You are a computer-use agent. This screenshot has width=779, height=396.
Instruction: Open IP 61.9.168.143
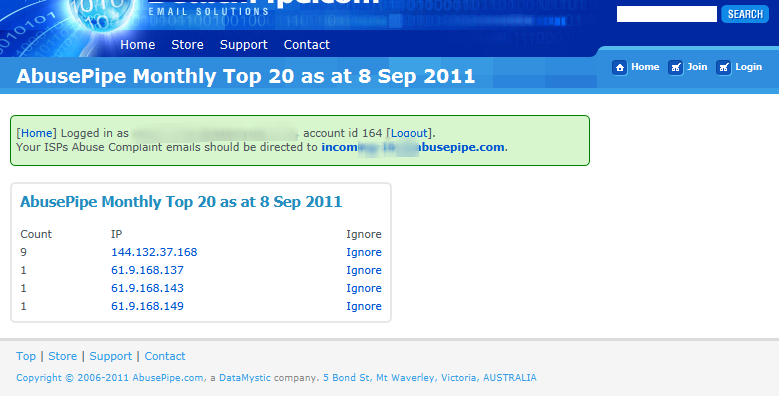(147, 288)
